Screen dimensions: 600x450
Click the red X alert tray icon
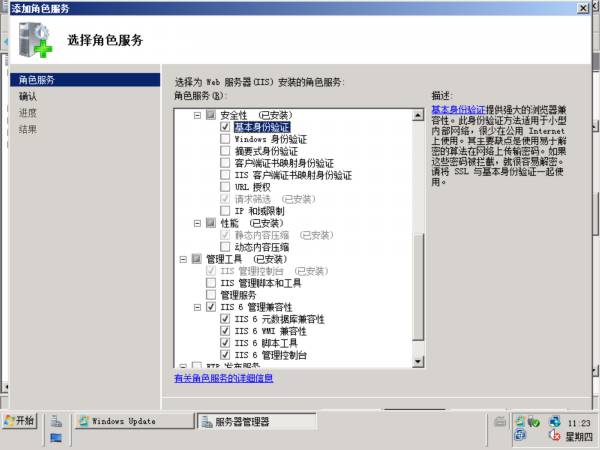[554, 435]
